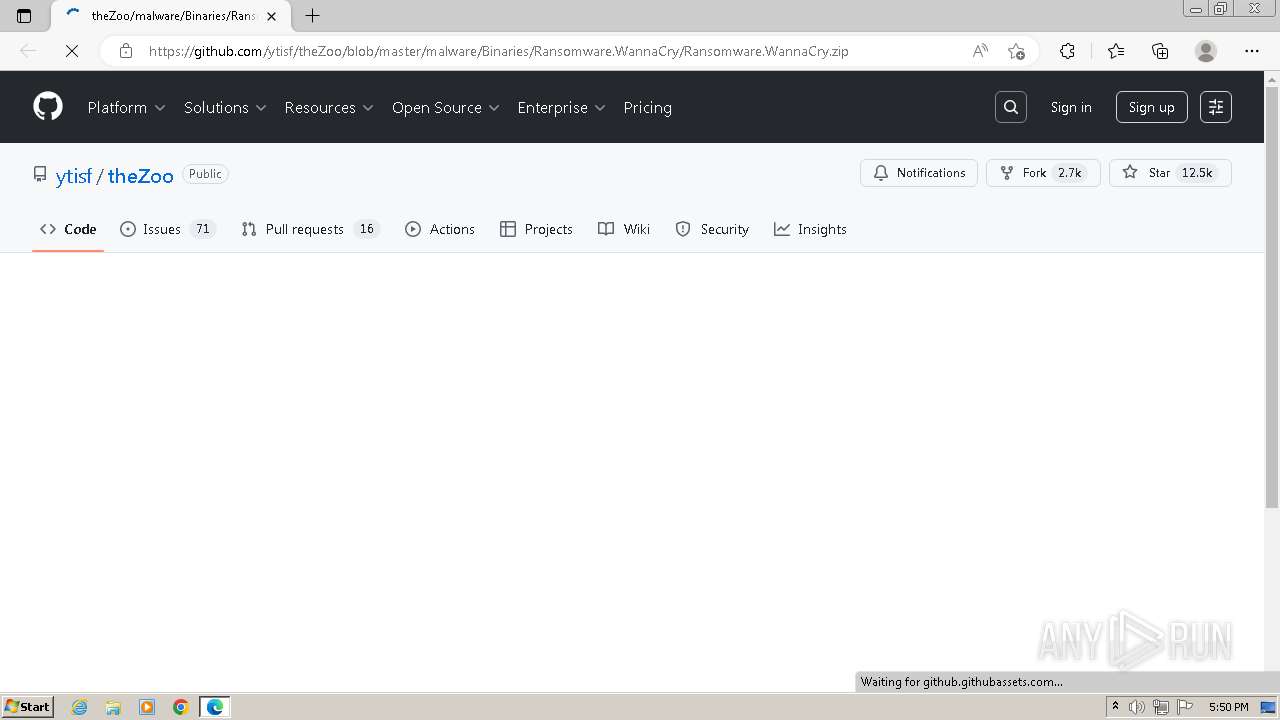Click the browser tab actions icon
Viewport: 1280px width, 720px height.
[x=24, y=16]
